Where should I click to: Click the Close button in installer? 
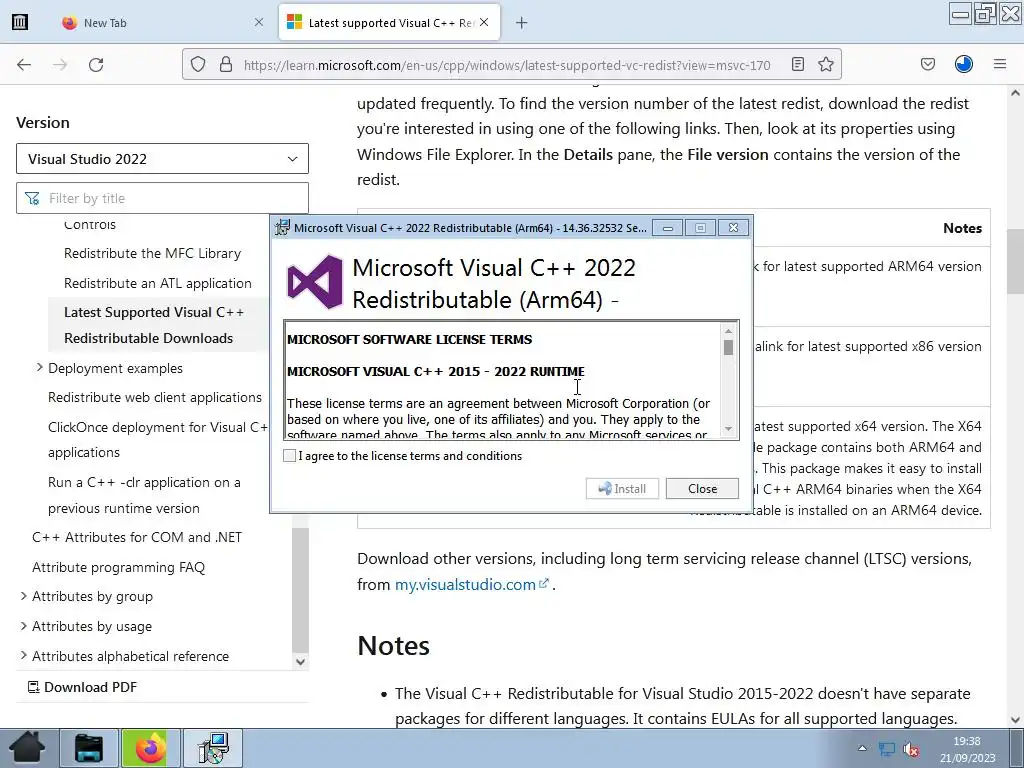tap(702, 488)
